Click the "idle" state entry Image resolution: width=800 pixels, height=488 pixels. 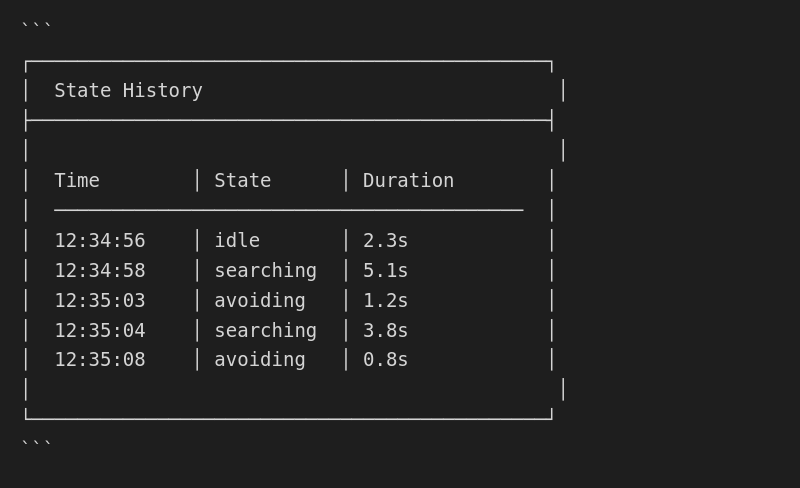[x=237, y=241]
